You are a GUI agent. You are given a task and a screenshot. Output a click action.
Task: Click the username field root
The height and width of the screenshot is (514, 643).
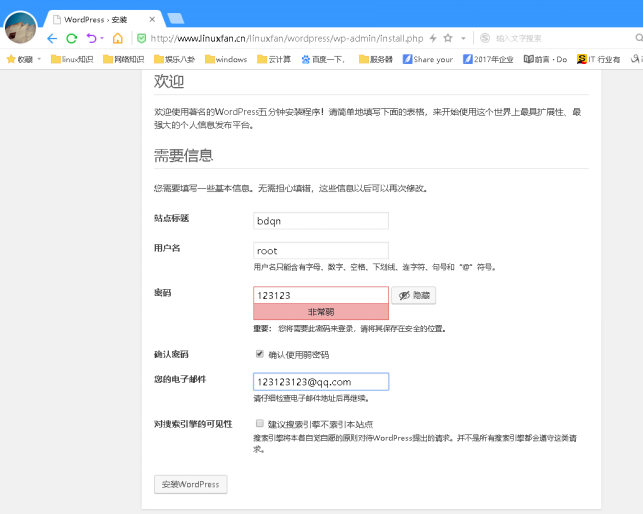pos(321,251)
